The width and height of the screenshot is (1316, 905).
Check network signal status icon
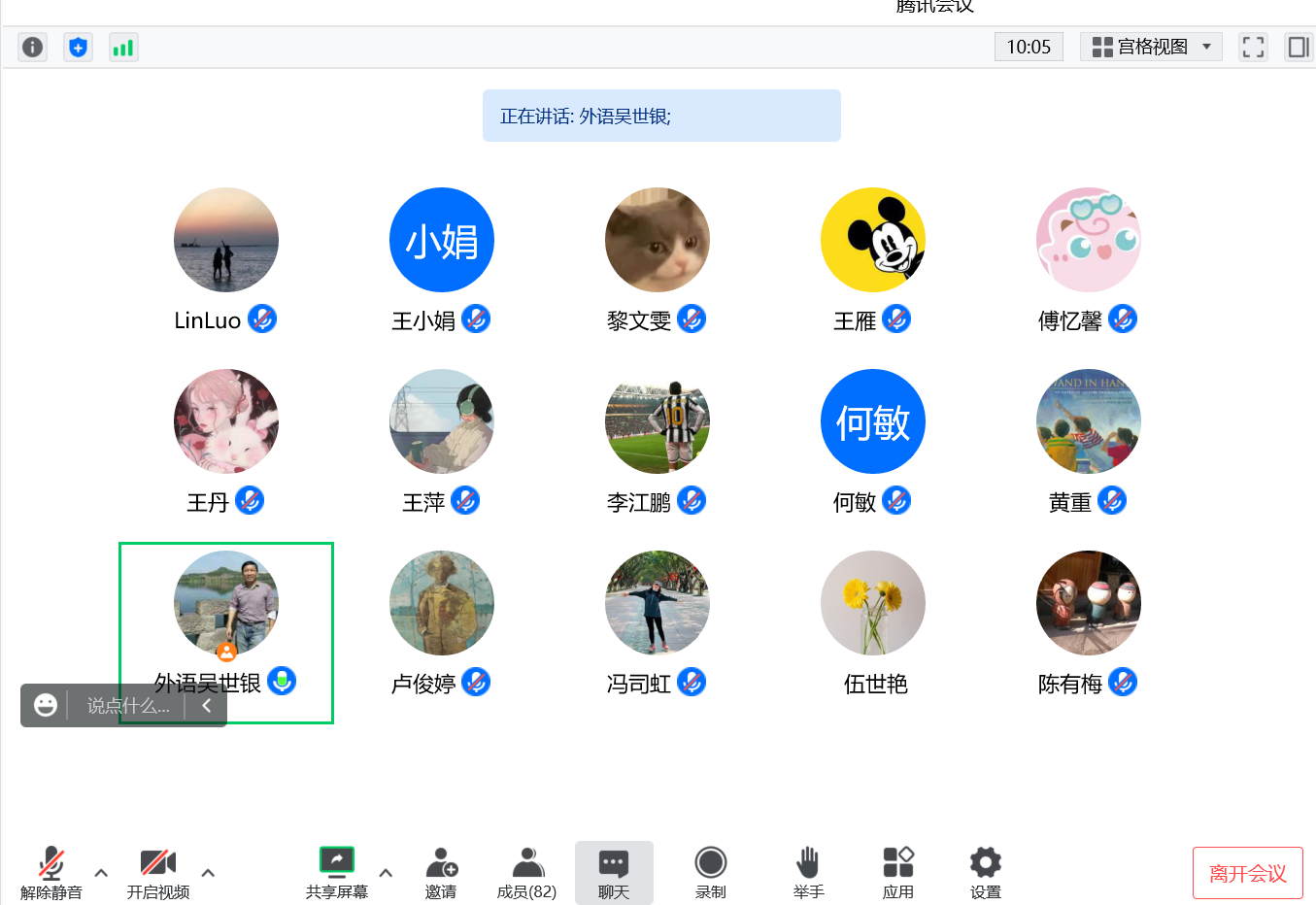point(122,47)
